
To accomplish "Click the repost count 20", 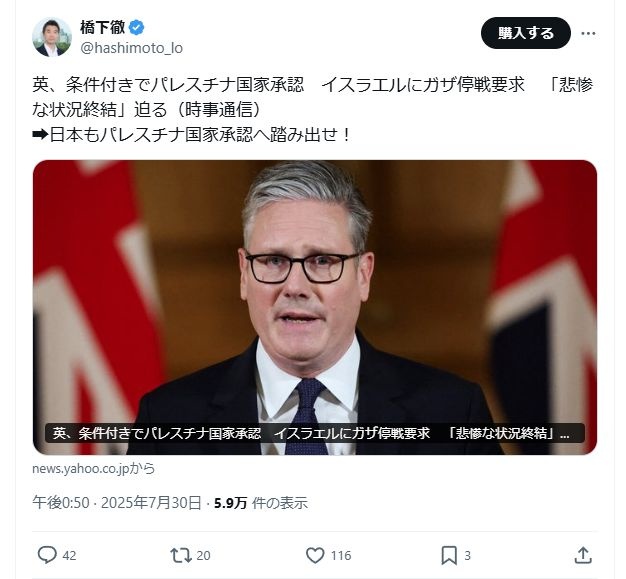I will tap(203, 555).
